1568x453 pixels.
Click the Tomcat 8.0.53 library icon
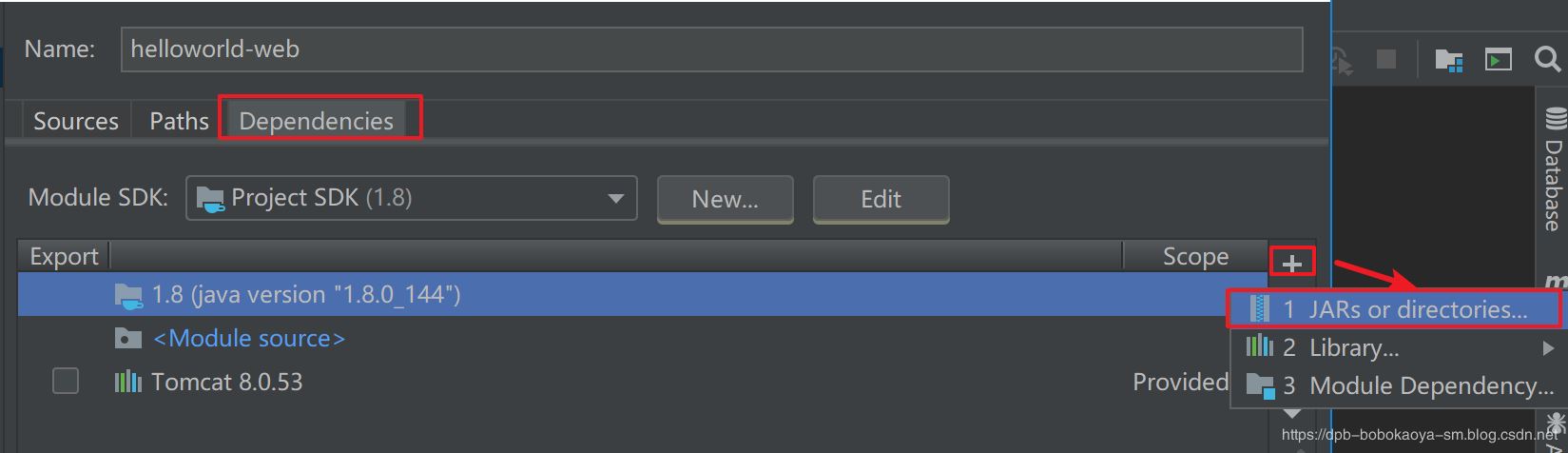coord(127,382)
